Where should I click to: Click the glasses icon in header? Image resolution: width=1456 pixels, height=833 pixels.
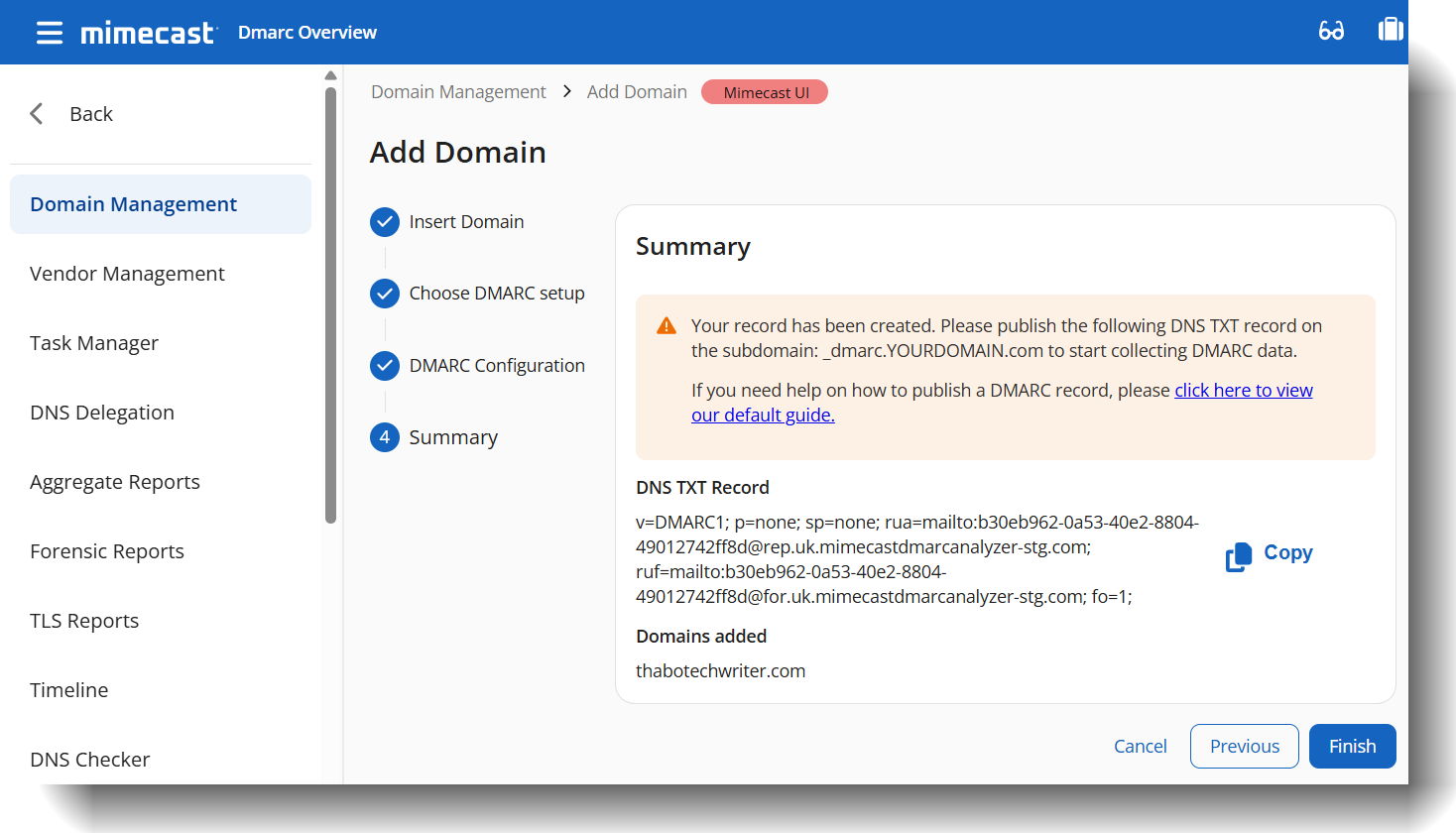point(1331,31)
